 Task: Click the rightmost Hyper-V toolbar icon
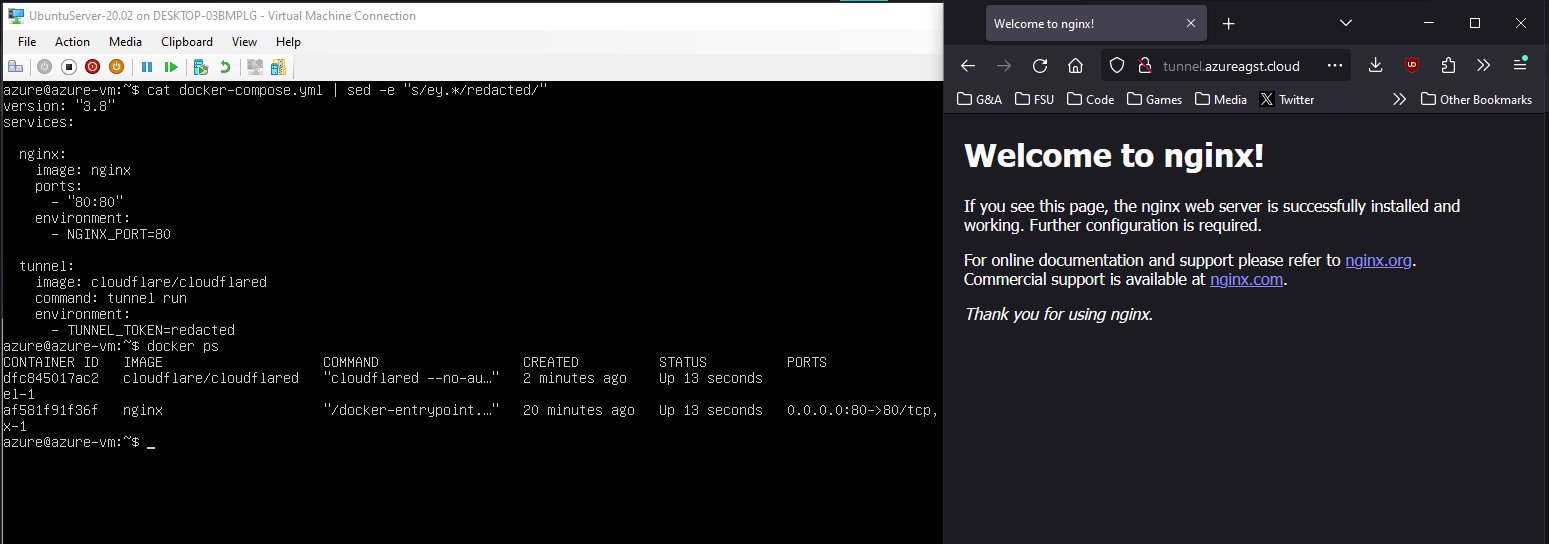click(x=279, y=67)
